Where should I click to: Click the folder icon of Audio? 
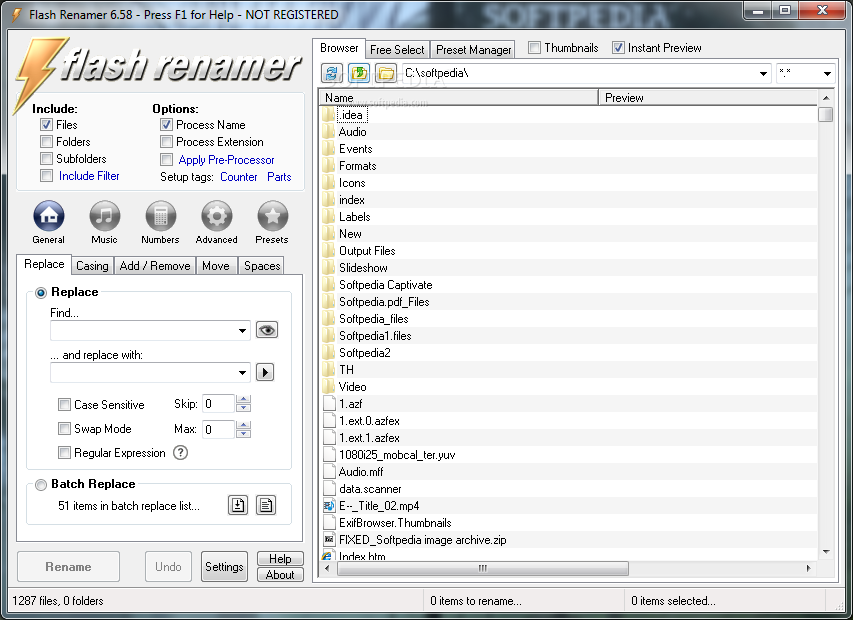point(328,132)
